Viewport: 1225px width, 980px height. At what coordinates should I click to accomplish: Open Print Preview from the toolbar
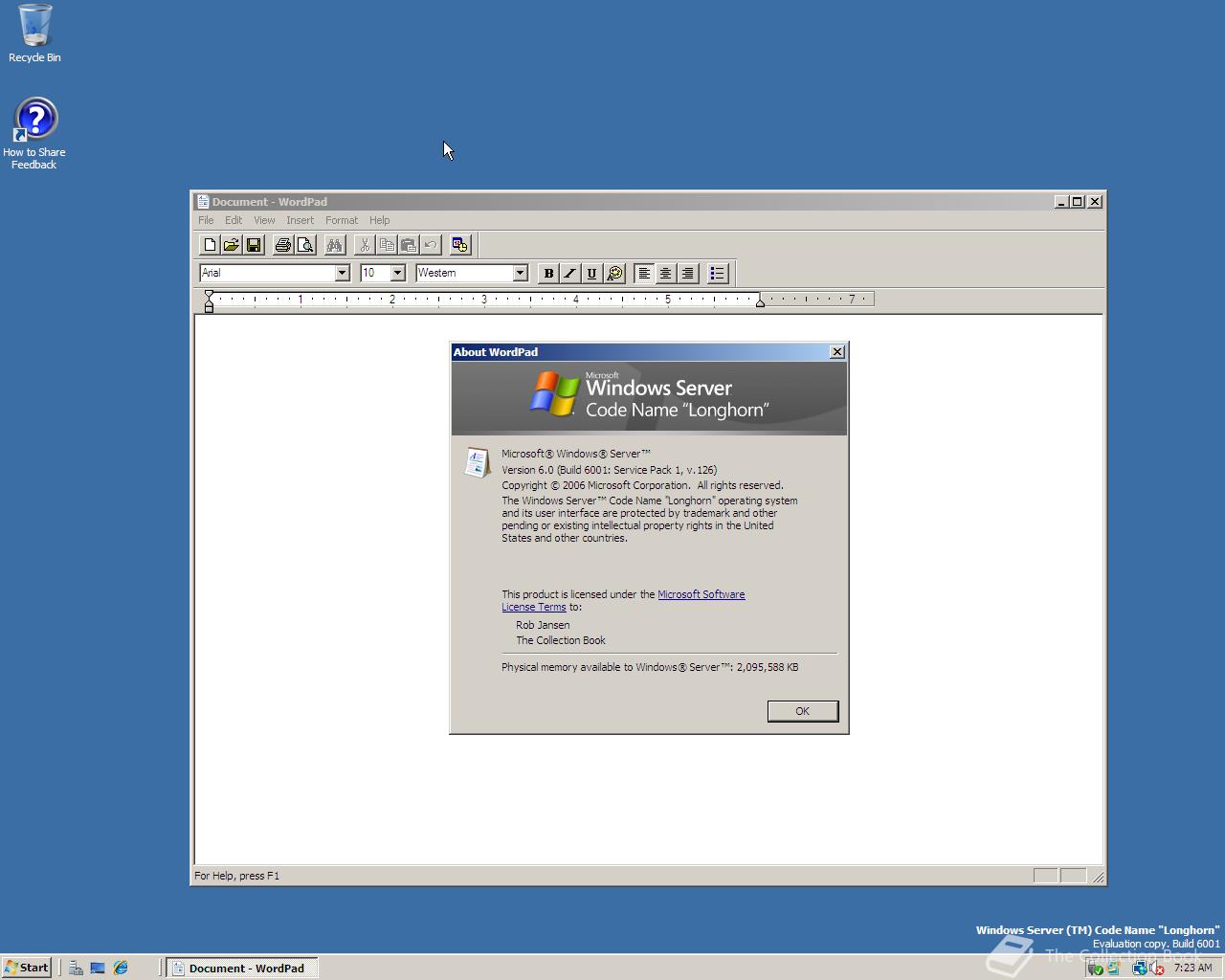305,245
